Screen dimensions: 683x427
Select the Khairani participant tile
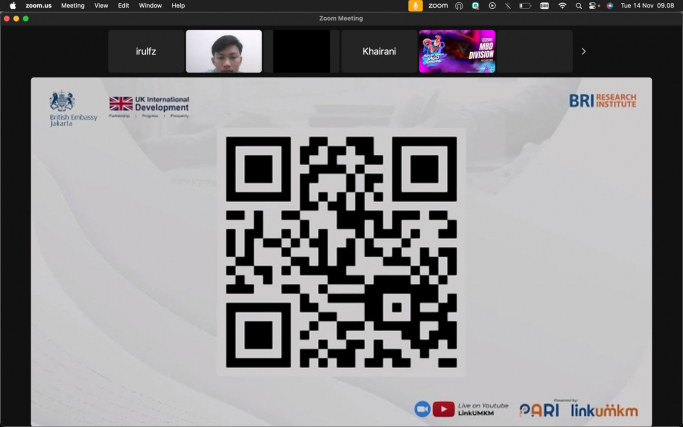point(379,51)
